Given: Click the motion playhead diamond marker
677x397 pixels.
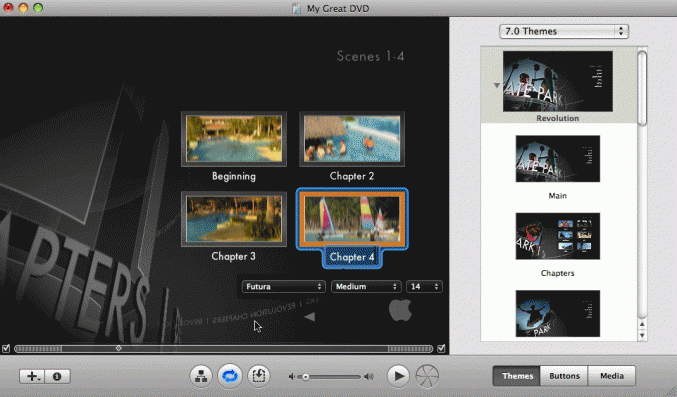Looking at the screenshot, I should (118, 348).
